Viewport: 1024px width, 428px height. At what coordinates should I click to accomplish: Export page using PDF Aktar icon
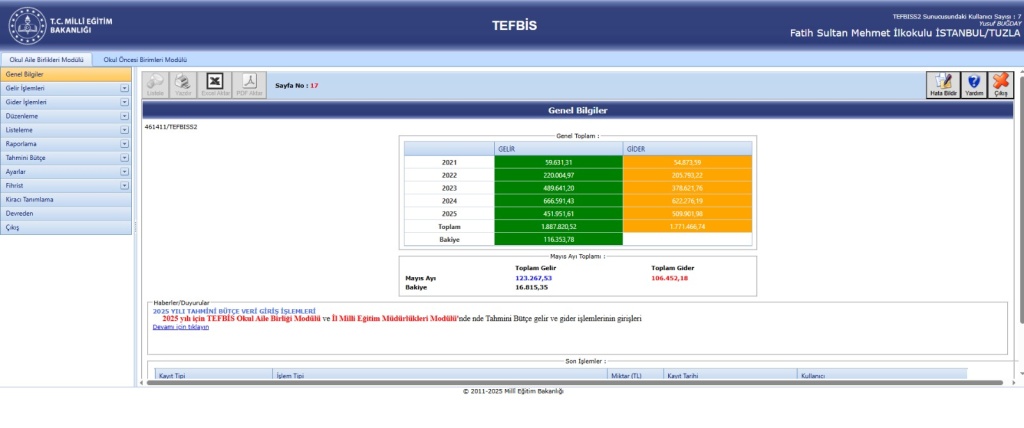(250, 85)
